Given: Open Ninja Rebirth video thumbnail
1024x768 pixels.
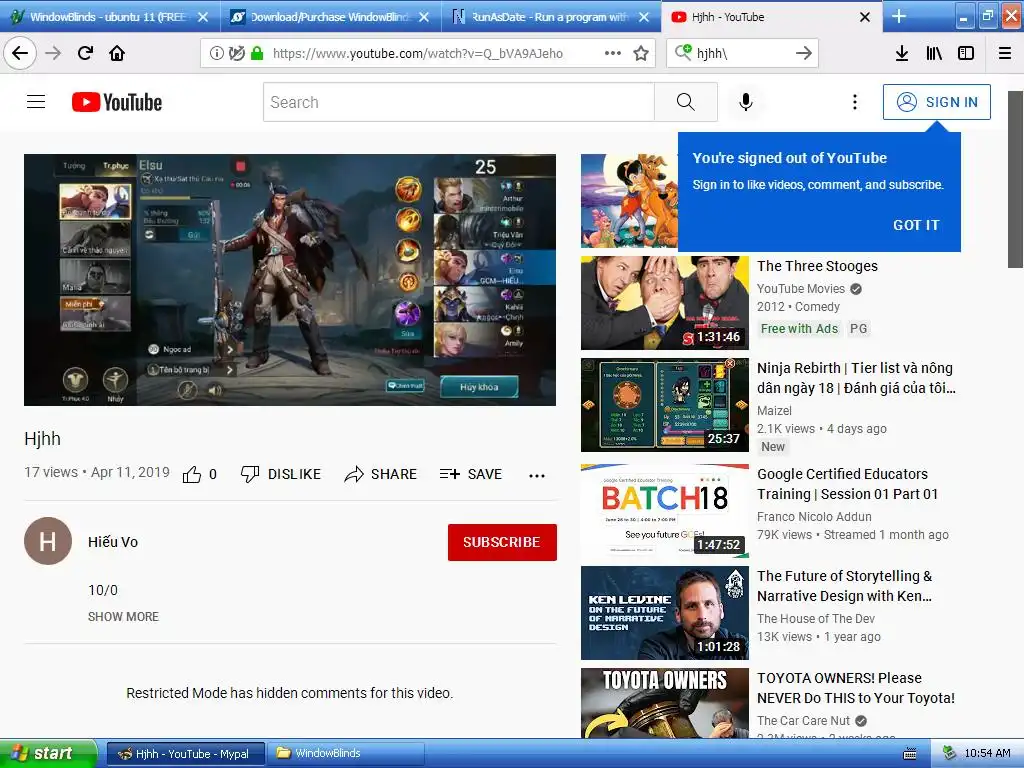Looking at the screenshot, I should click(665, 405).
